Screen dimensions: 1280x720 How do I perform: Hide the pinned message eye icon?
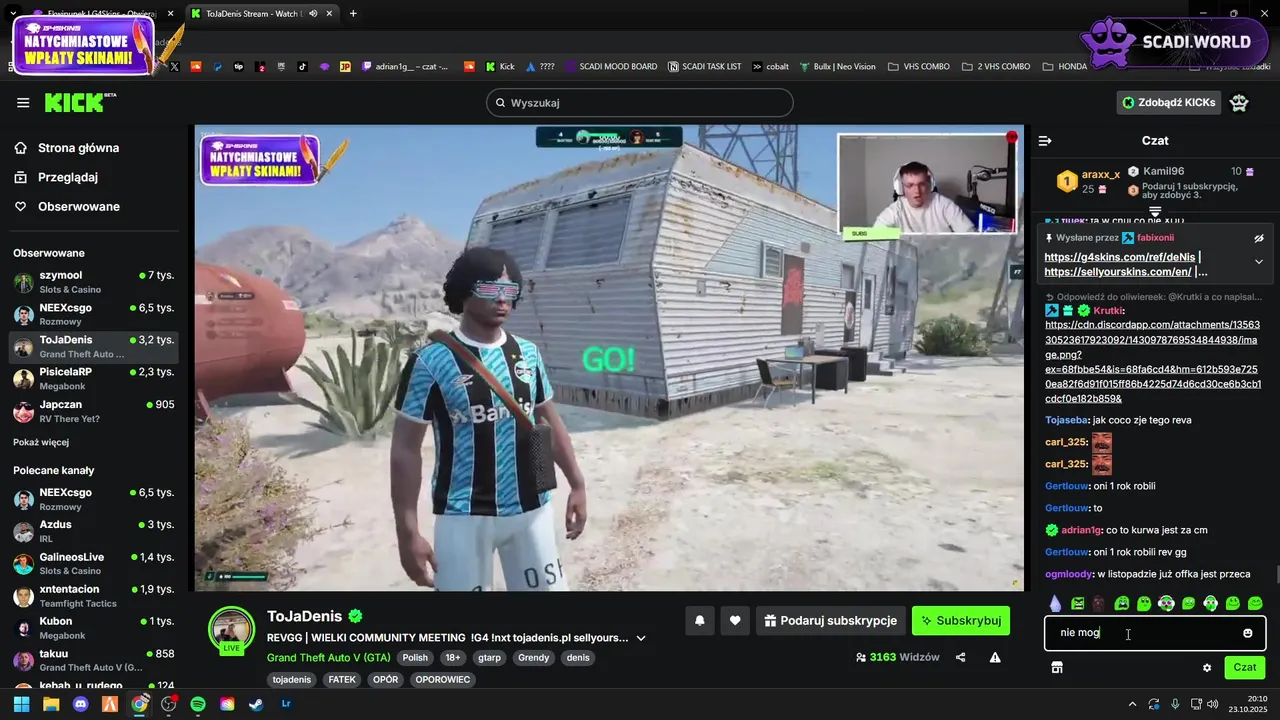pos(1259,238)
